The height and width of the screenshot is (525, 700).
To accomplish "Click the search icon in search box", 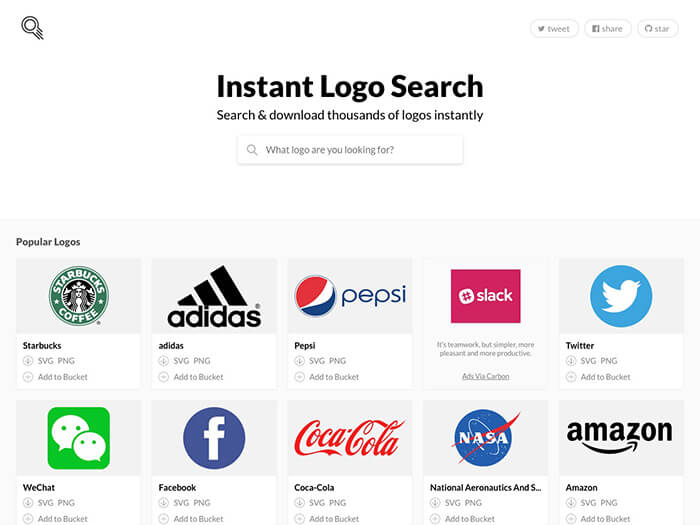I will pos(252,150).
